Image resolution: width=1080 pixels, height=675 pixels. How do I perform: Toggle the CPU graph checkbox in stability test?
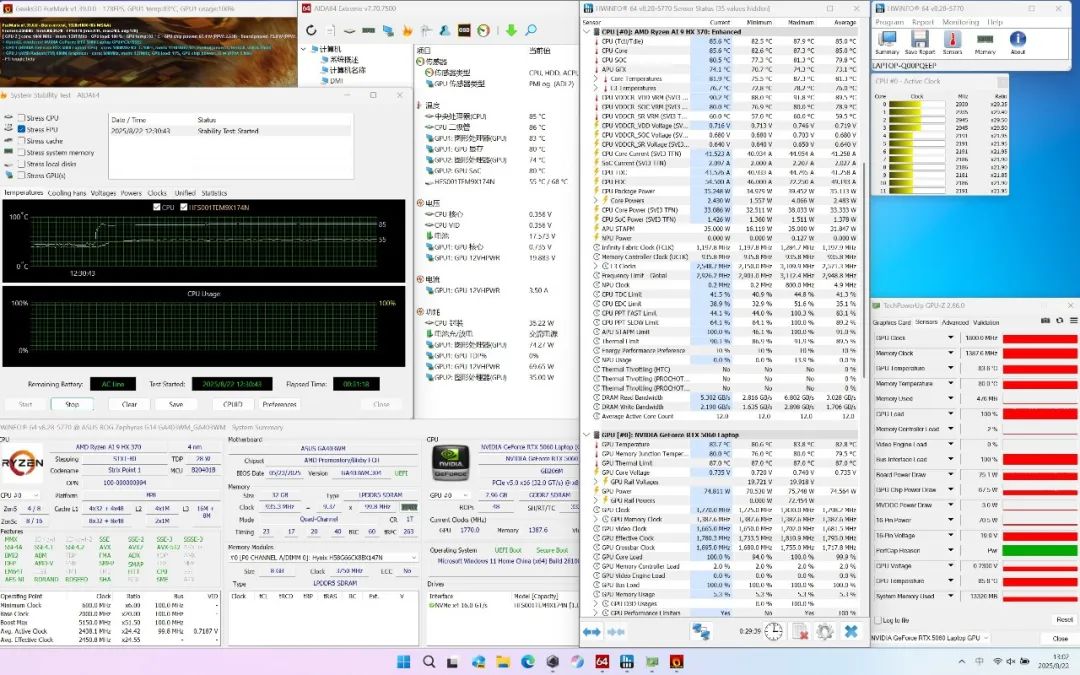click(x=157, y=207)
